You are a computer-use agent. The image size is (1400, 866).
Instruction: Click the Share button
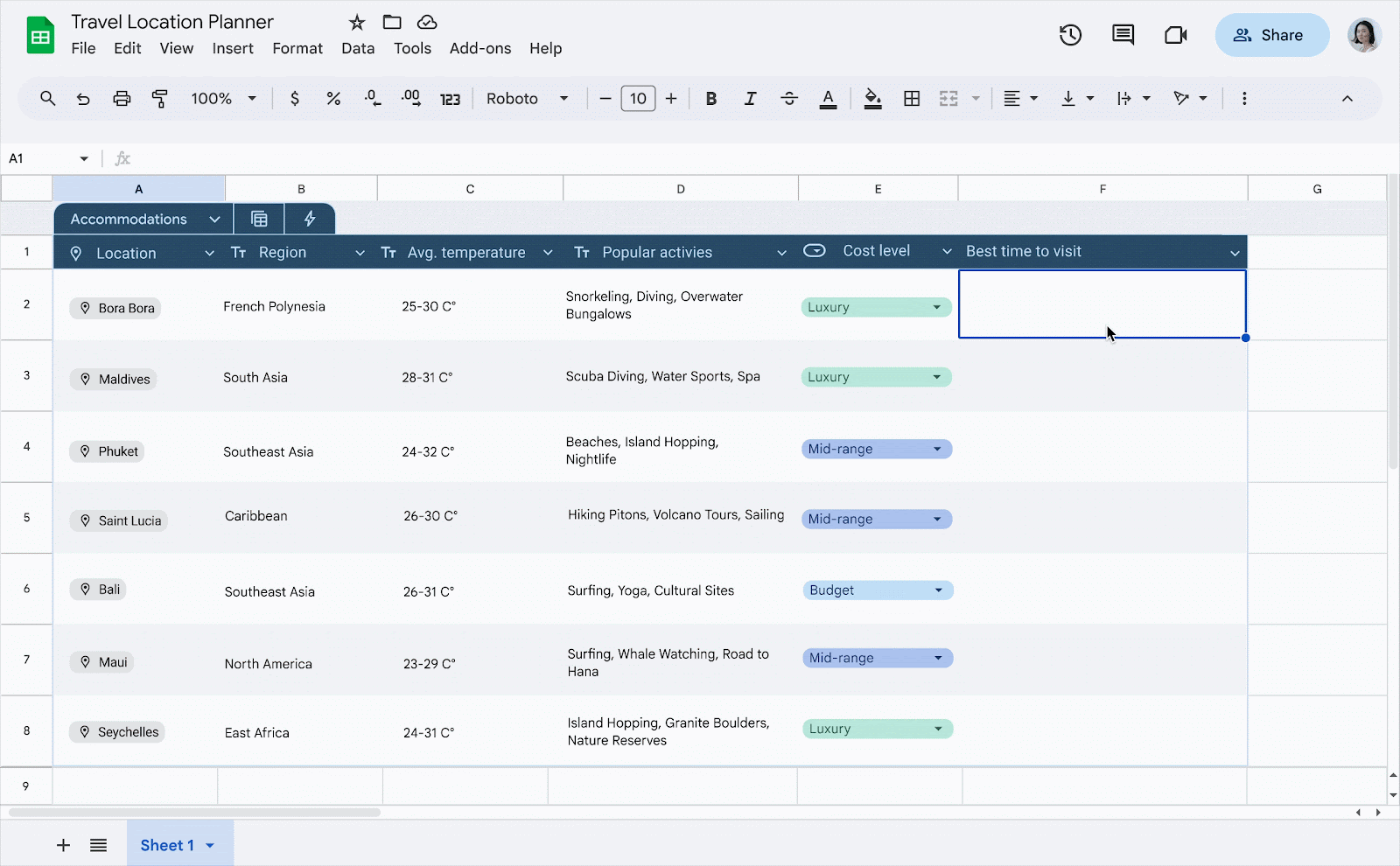point(1271,35)
